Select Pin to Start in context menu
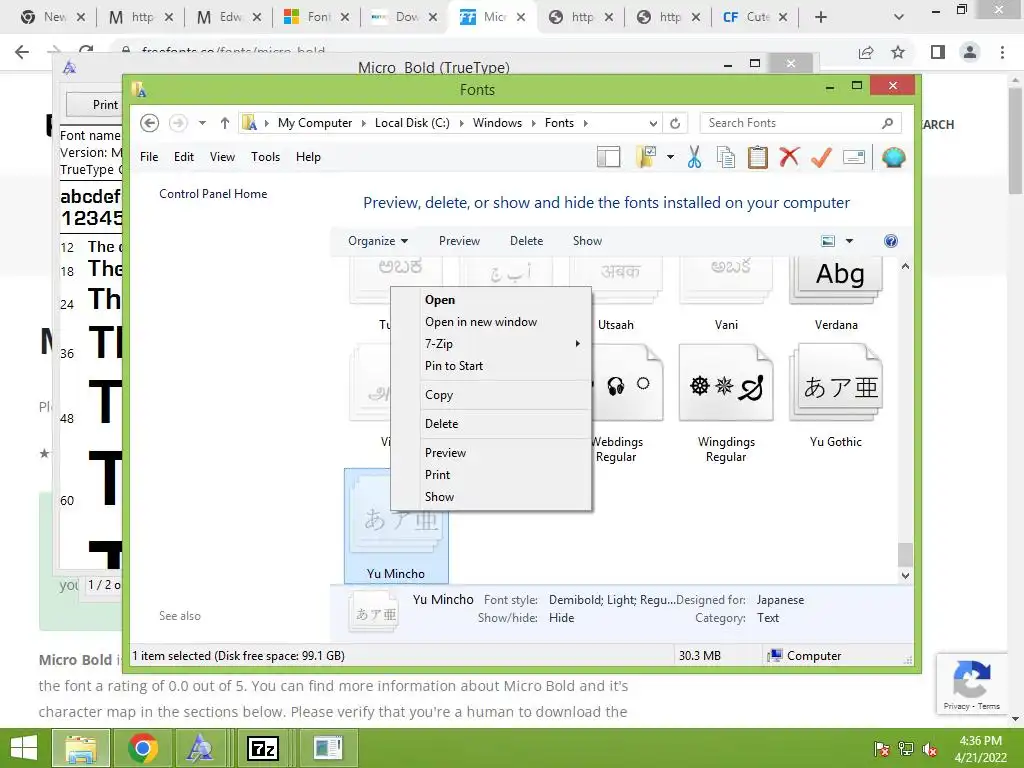Image resolution: width=1024 pixels, height=768 pixels. click(491, 366)
